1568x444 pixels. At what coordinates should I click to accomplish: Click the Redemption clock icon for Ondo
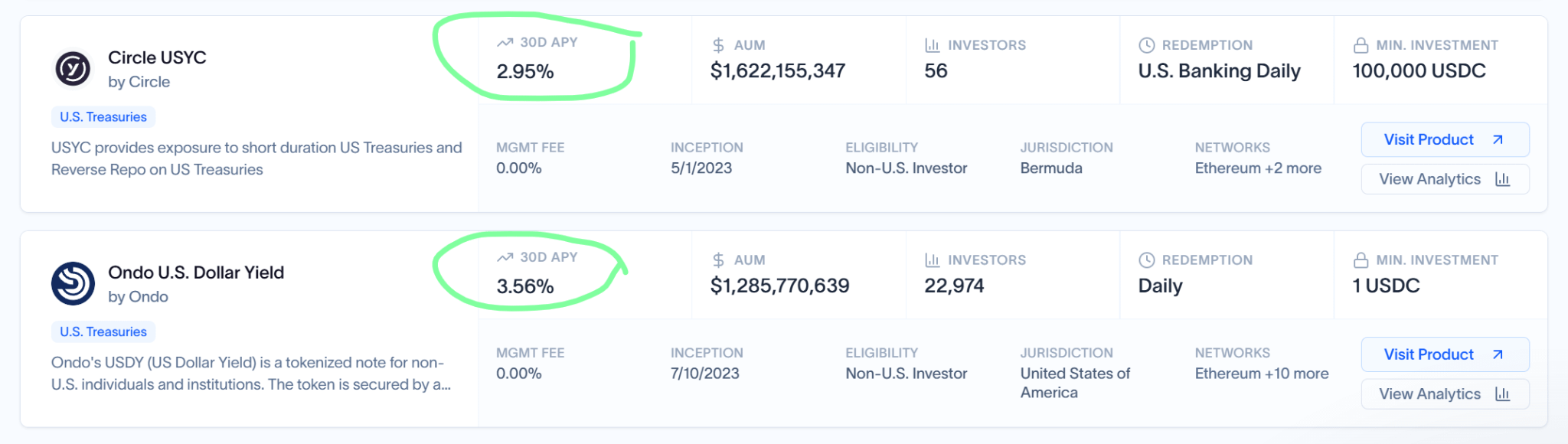click(1146, 260)
